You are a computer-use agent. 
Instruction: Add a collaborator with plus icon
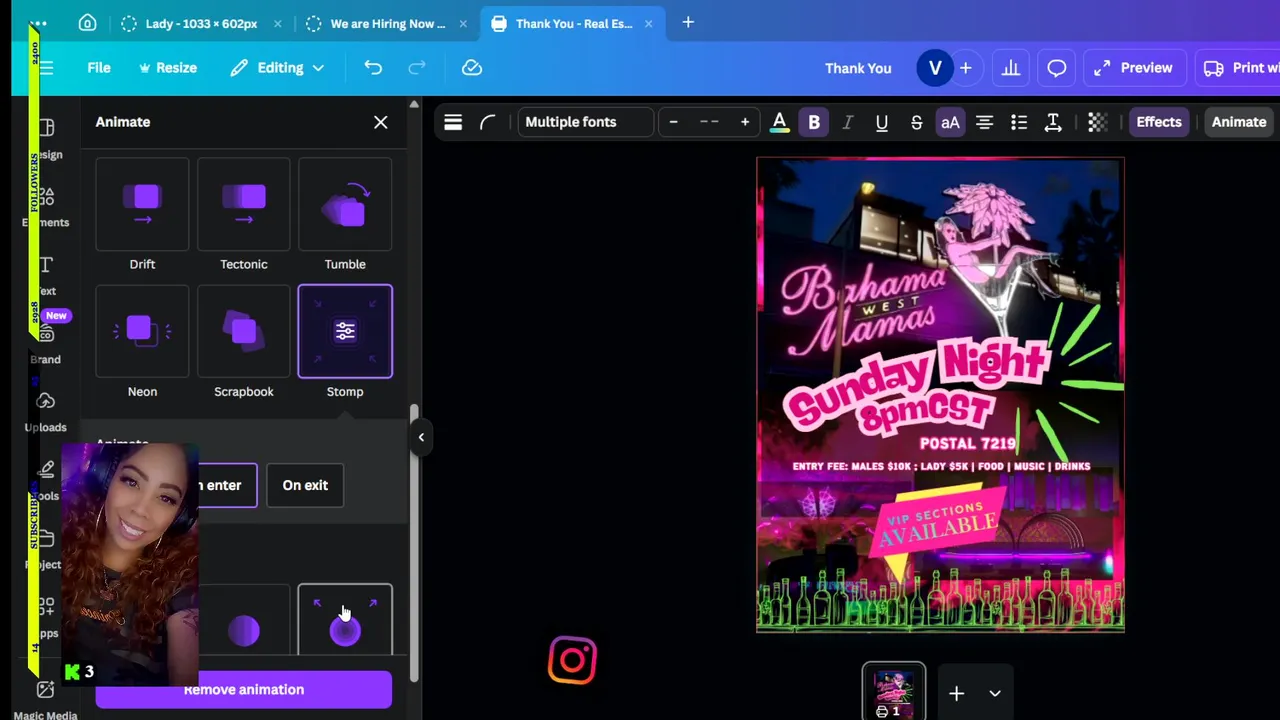(966, 68)
